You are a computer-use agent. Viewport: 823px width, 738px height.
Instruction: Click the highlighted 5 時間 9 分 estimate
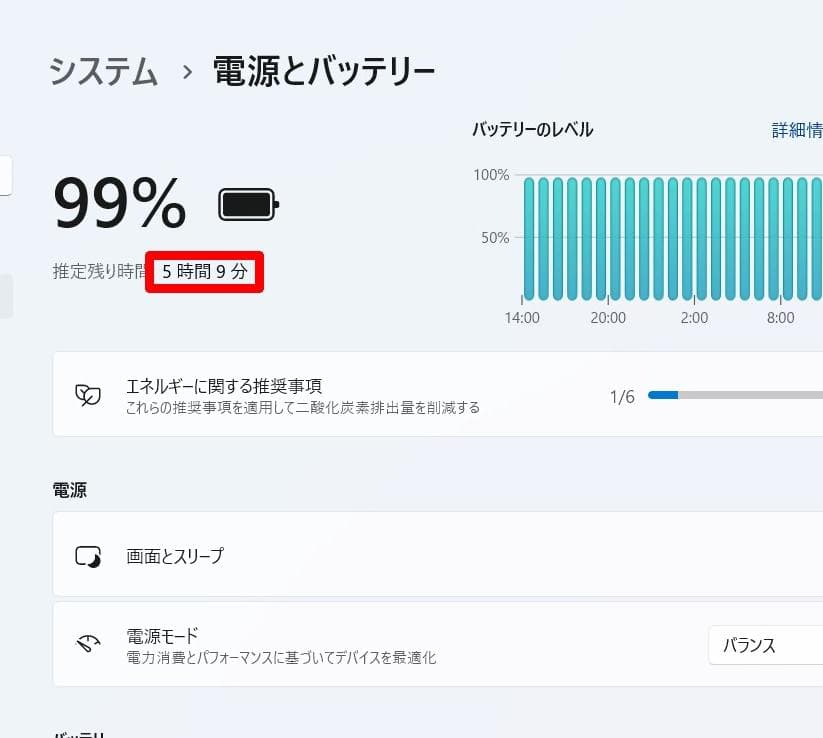204,271
